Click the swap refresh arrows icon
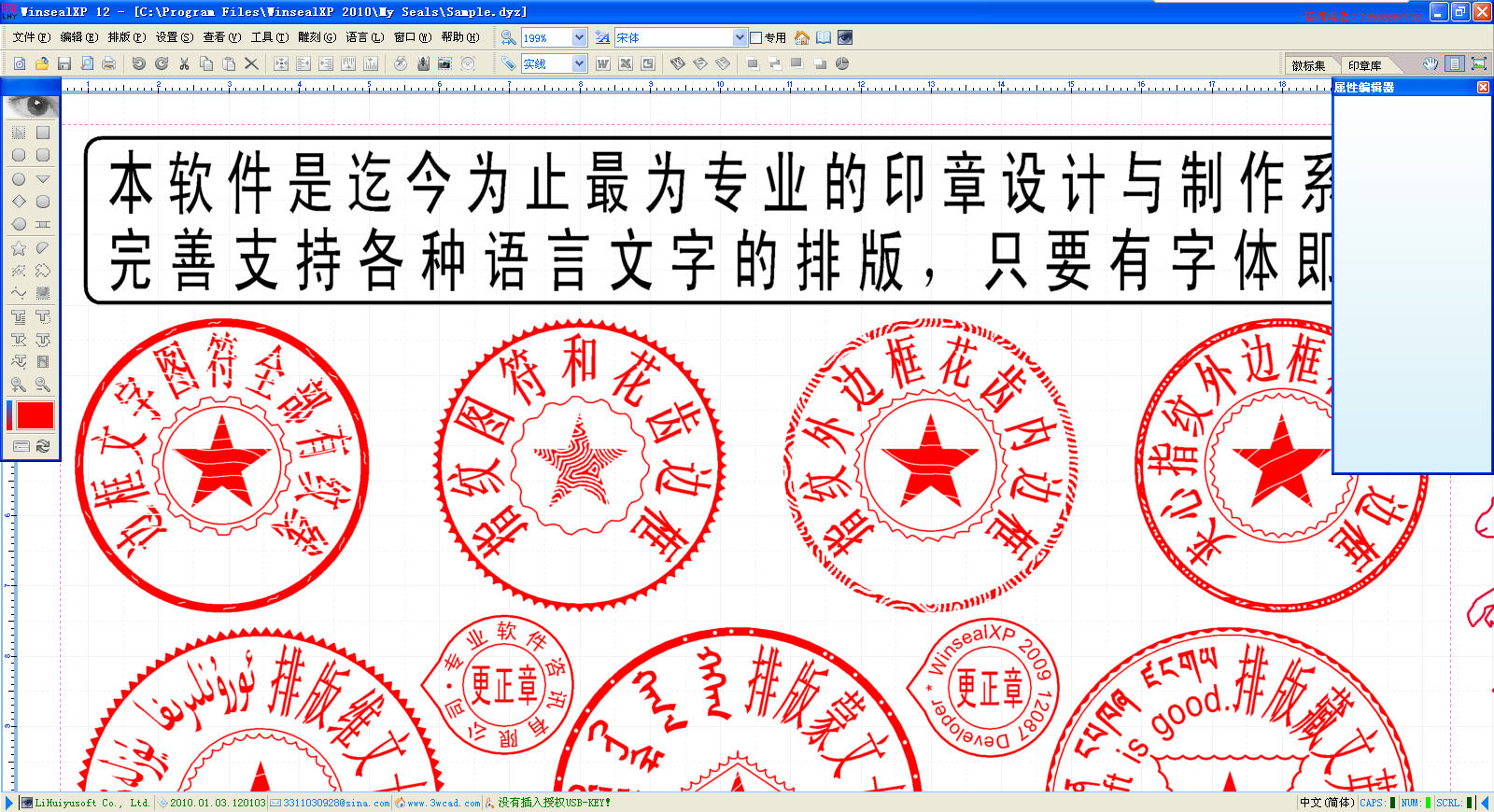The image size is (1494, 812). coord(43,446)
